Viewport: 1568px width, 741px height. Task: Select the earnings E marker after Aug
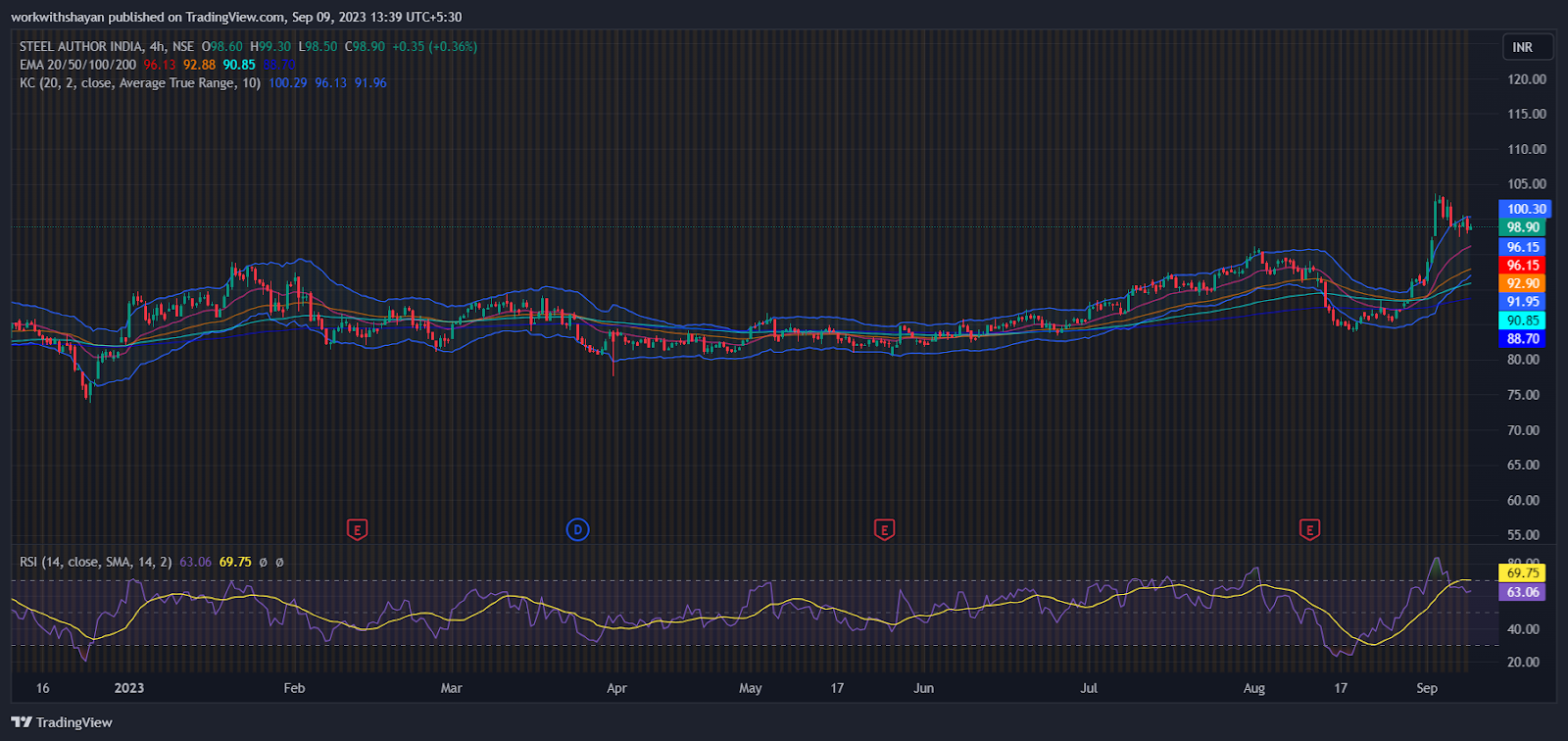point(1309,530)
